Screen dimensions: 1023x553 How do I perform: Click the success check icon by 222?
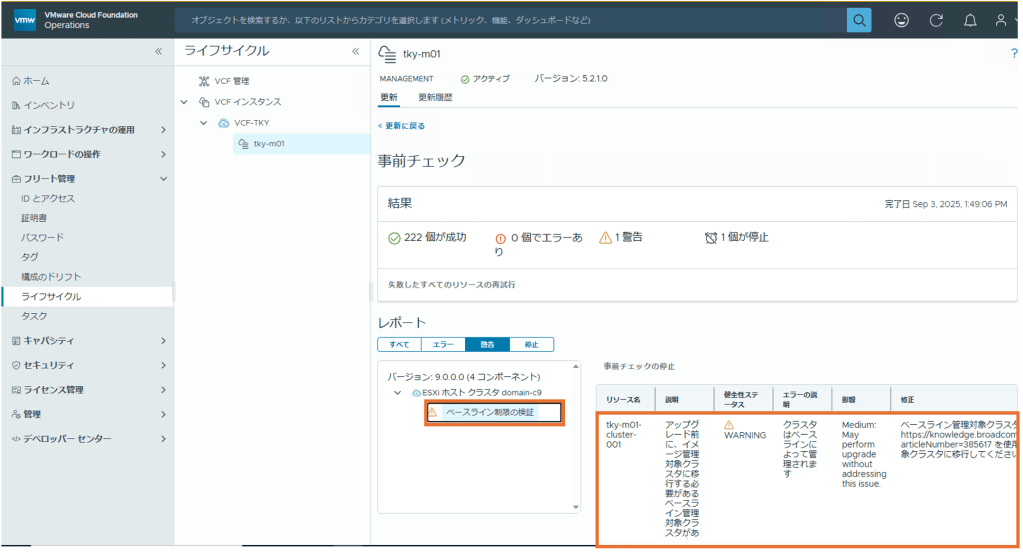pyautogui.click(x=394, y=238)
